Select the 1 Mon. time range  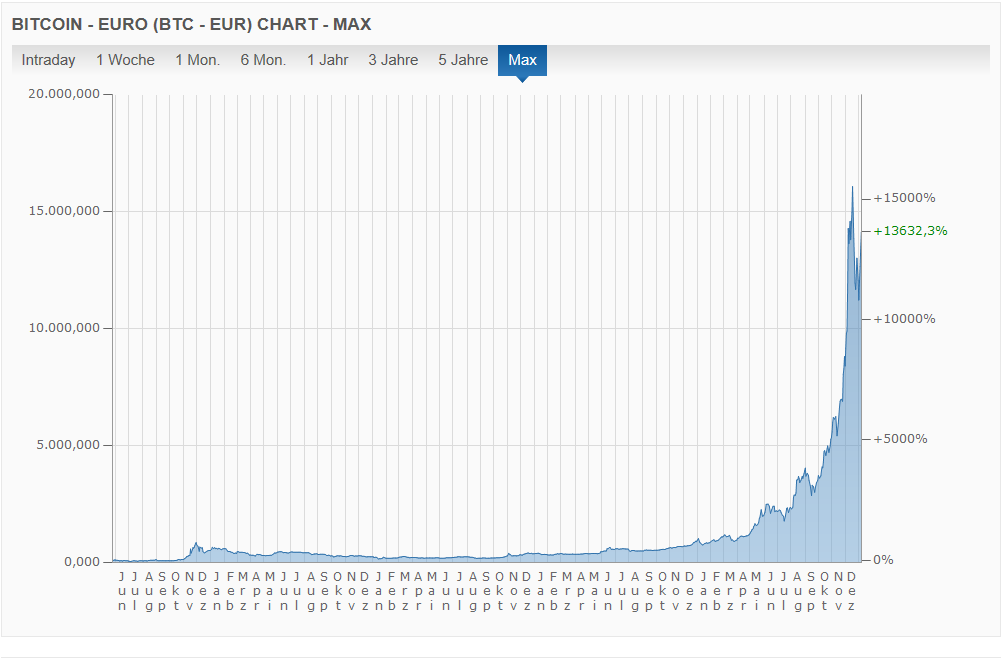click(198, 60)
